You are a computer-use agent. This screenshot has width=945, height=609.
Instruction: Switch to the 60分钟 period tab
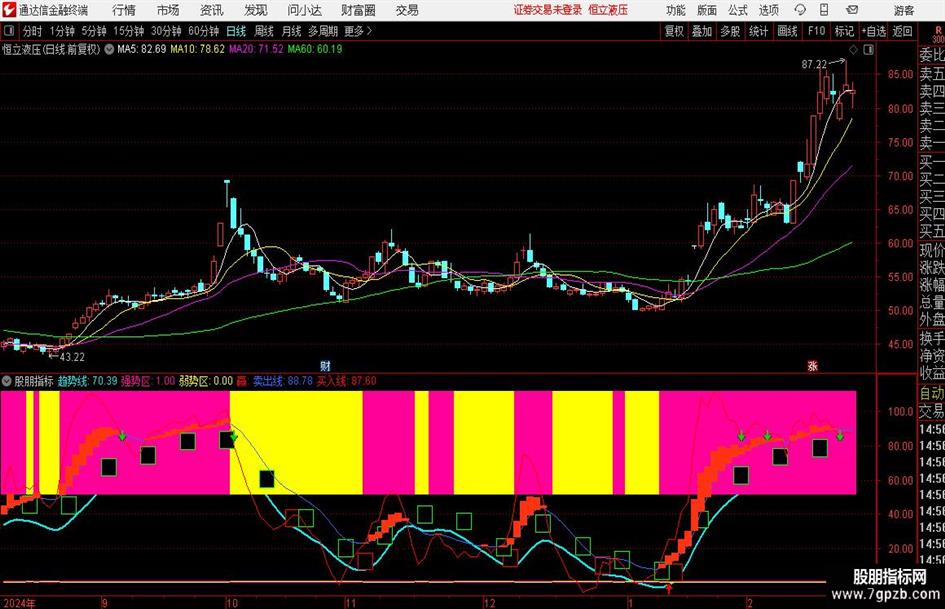tap(203, 31)
